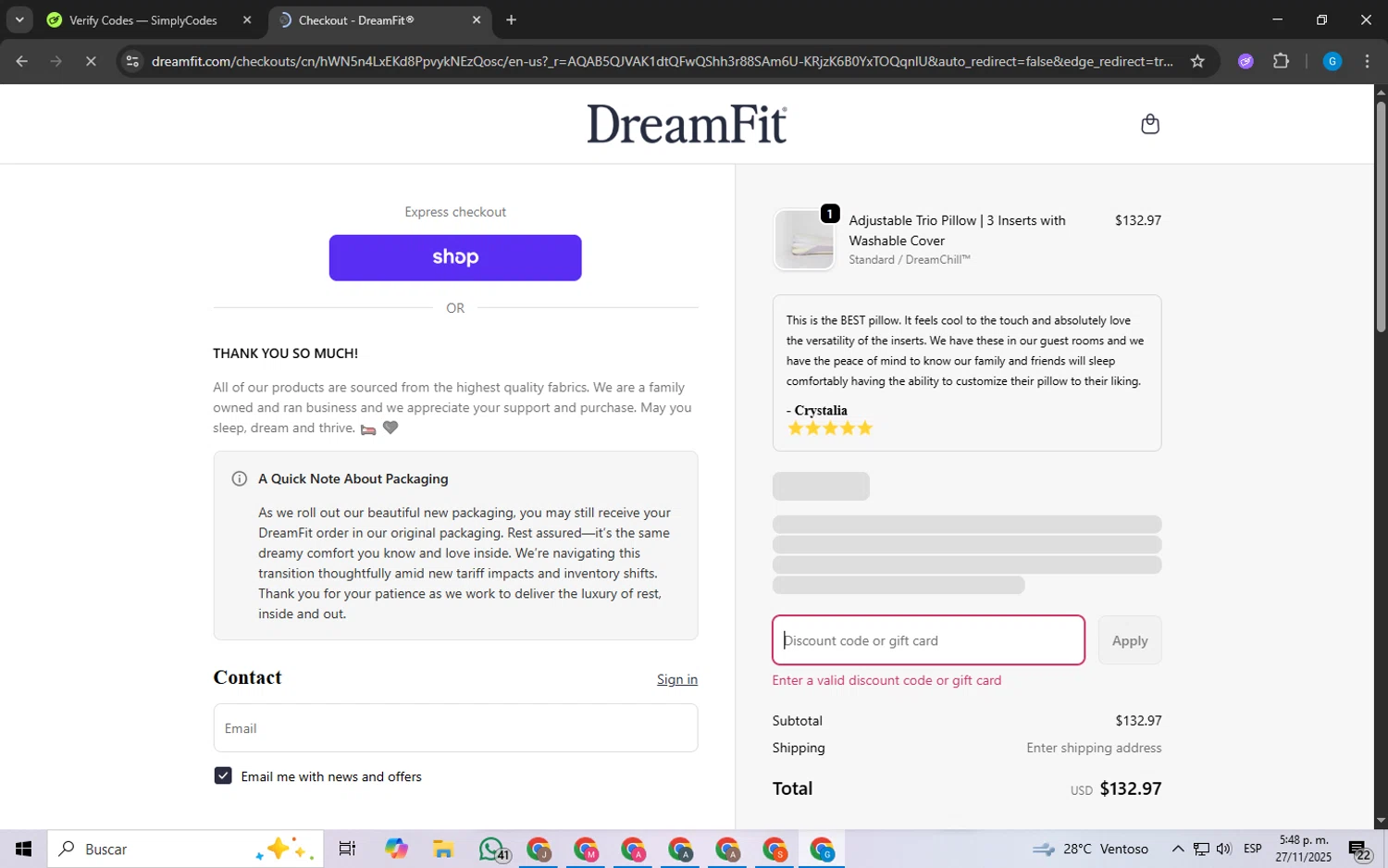The height and width of the screenshot is (868, 1388).
Task: Open WhatsApp from the taskbar
Action: (x=492, y=849)
